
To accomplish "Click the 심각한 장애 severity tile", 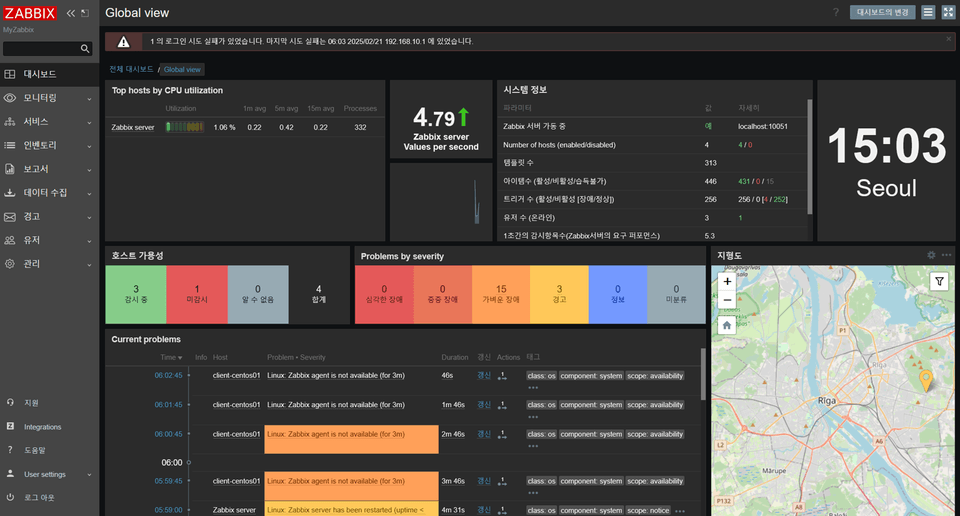I will coord(384,294).
